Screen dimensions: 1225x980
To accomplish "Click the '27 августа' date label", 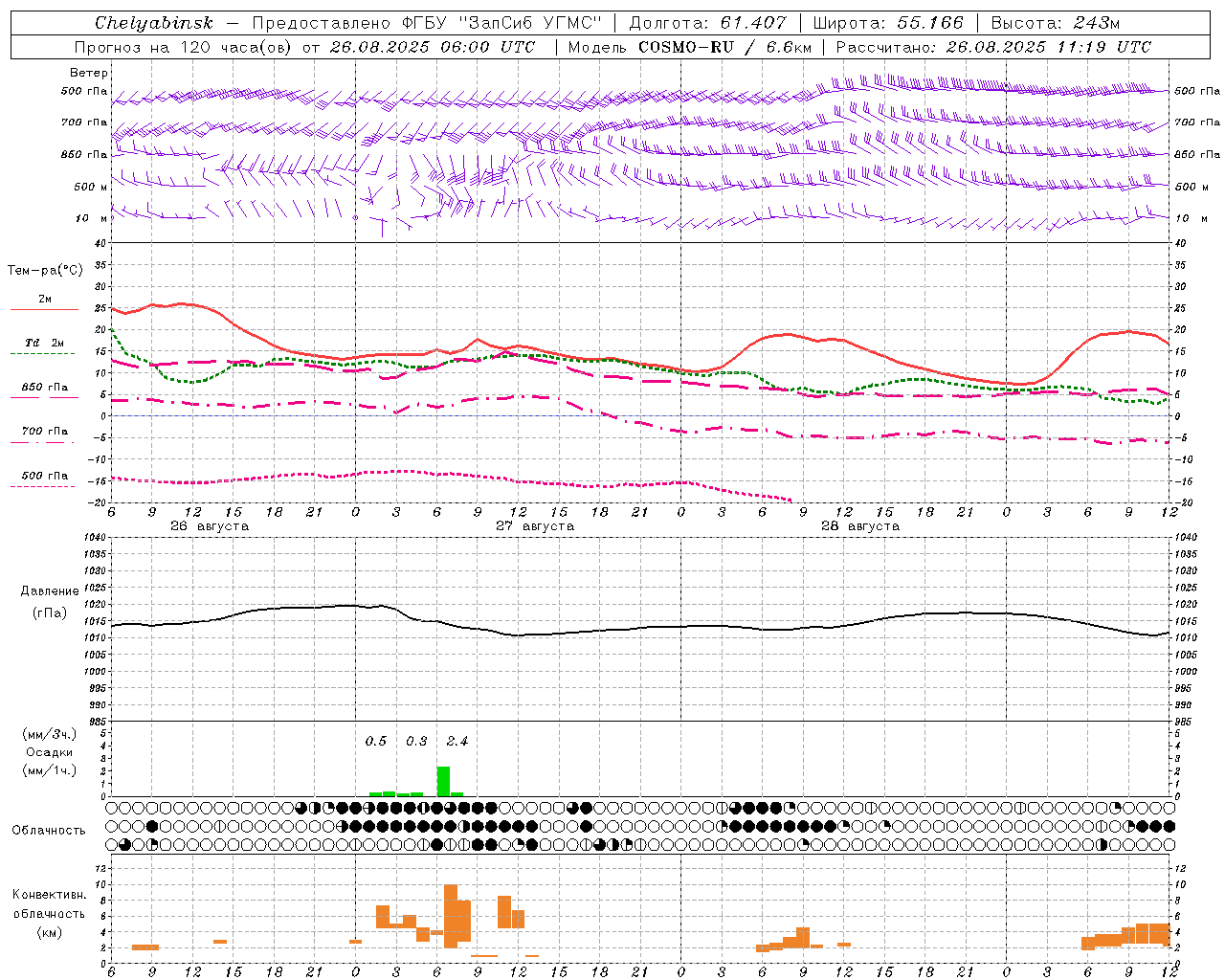I will point(535,526).
